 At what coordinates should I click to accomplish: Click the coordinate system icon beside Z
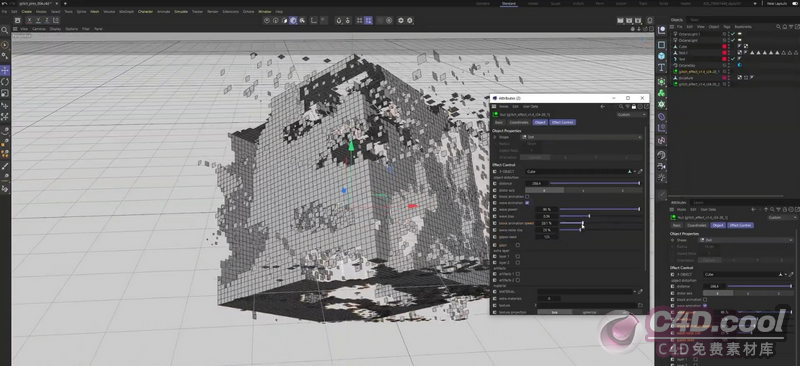[56, 20]
